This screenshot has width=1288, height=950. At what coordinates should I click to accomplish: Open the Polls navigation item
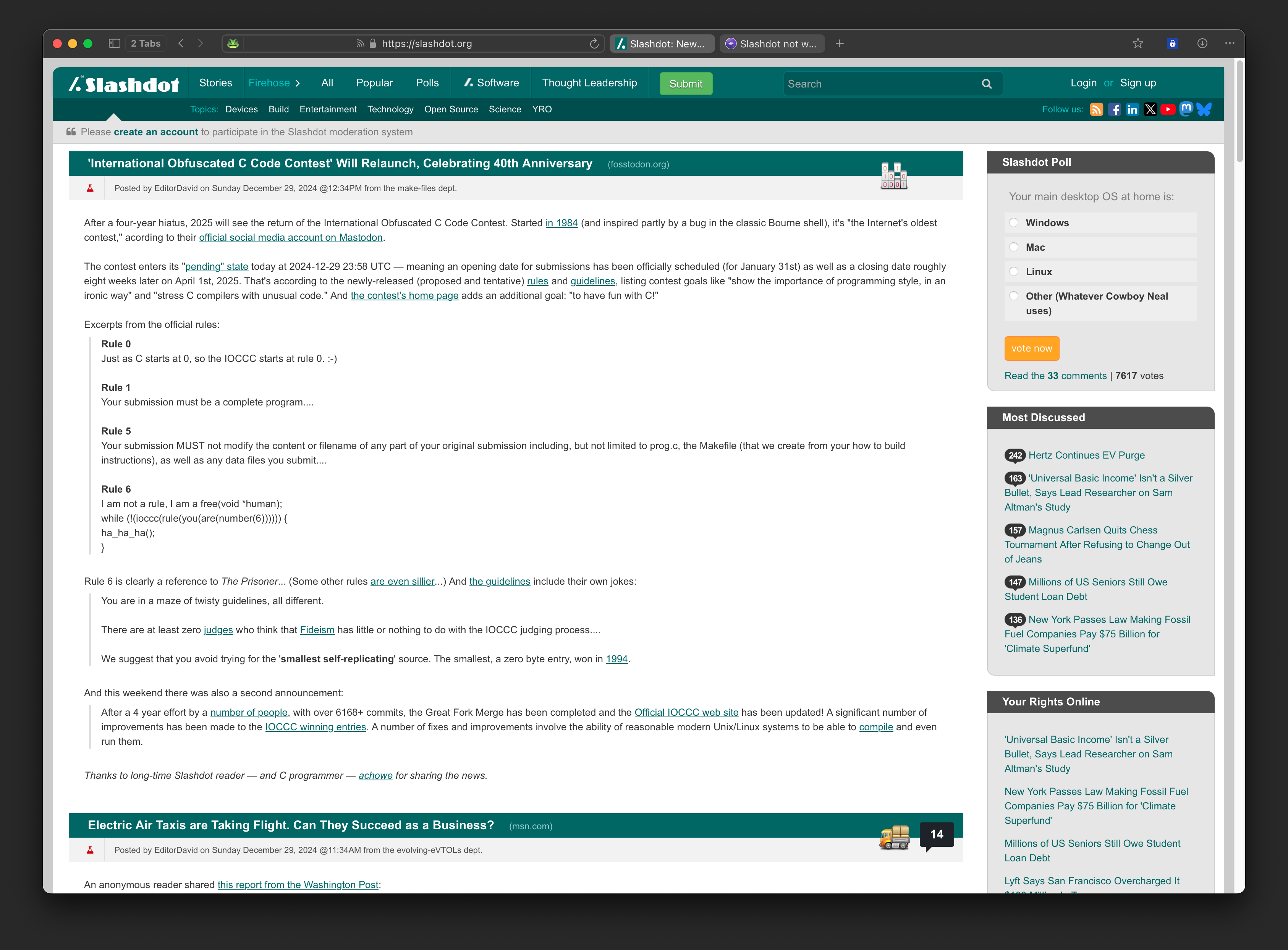(x=427, y=83)
